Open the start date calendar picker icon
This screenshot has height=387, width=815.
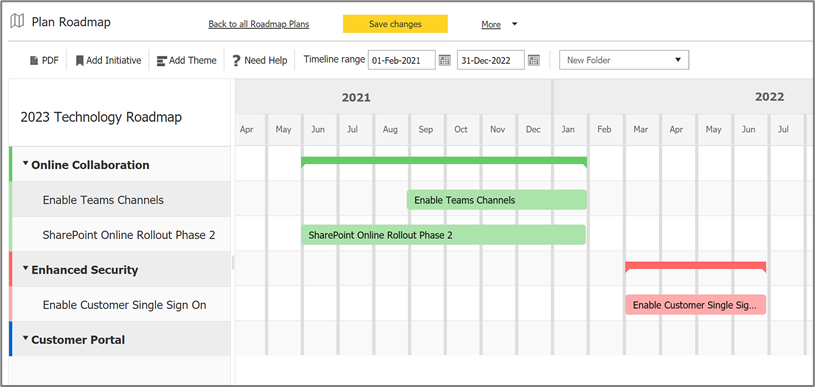click(444, 60)
